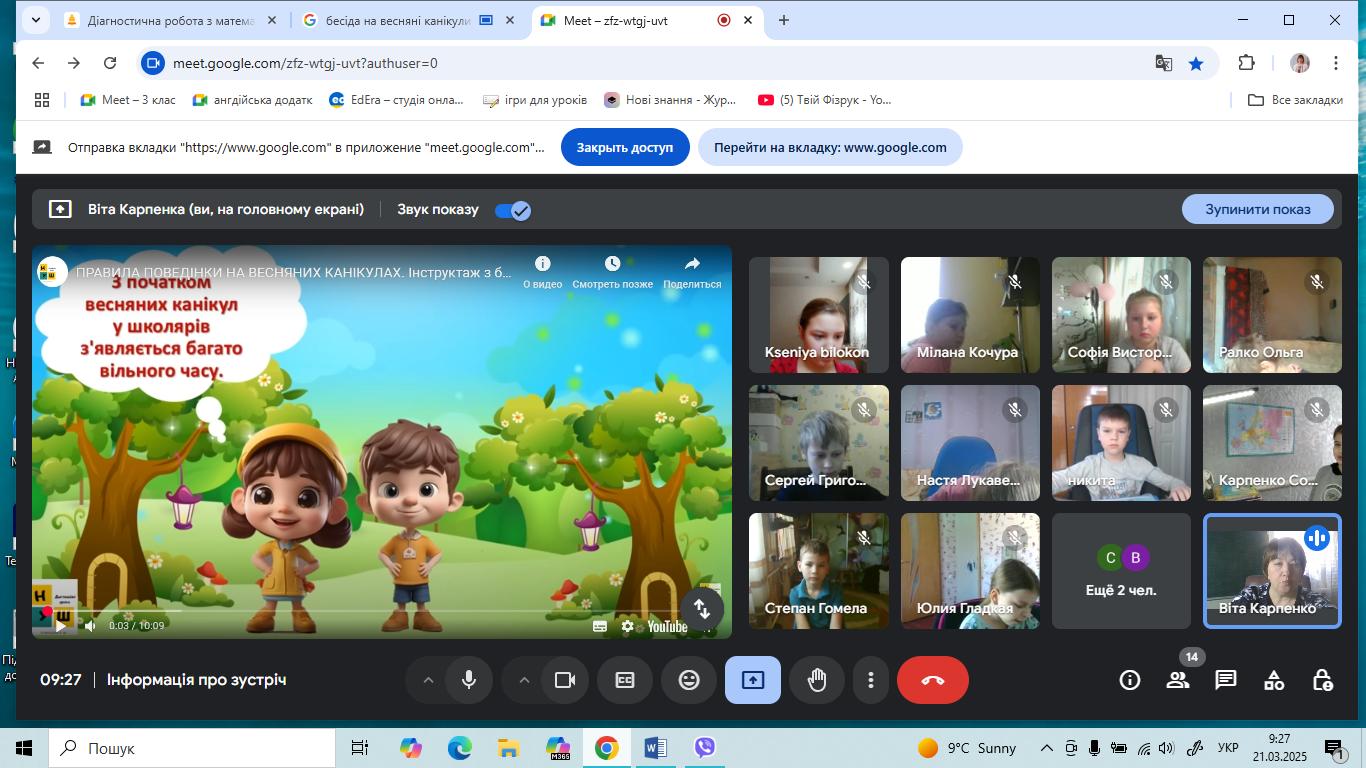The width and height of the screenshot is (1366, 768).
Task: Select Kseniya bilokon video tile
Action: (819, 315)
